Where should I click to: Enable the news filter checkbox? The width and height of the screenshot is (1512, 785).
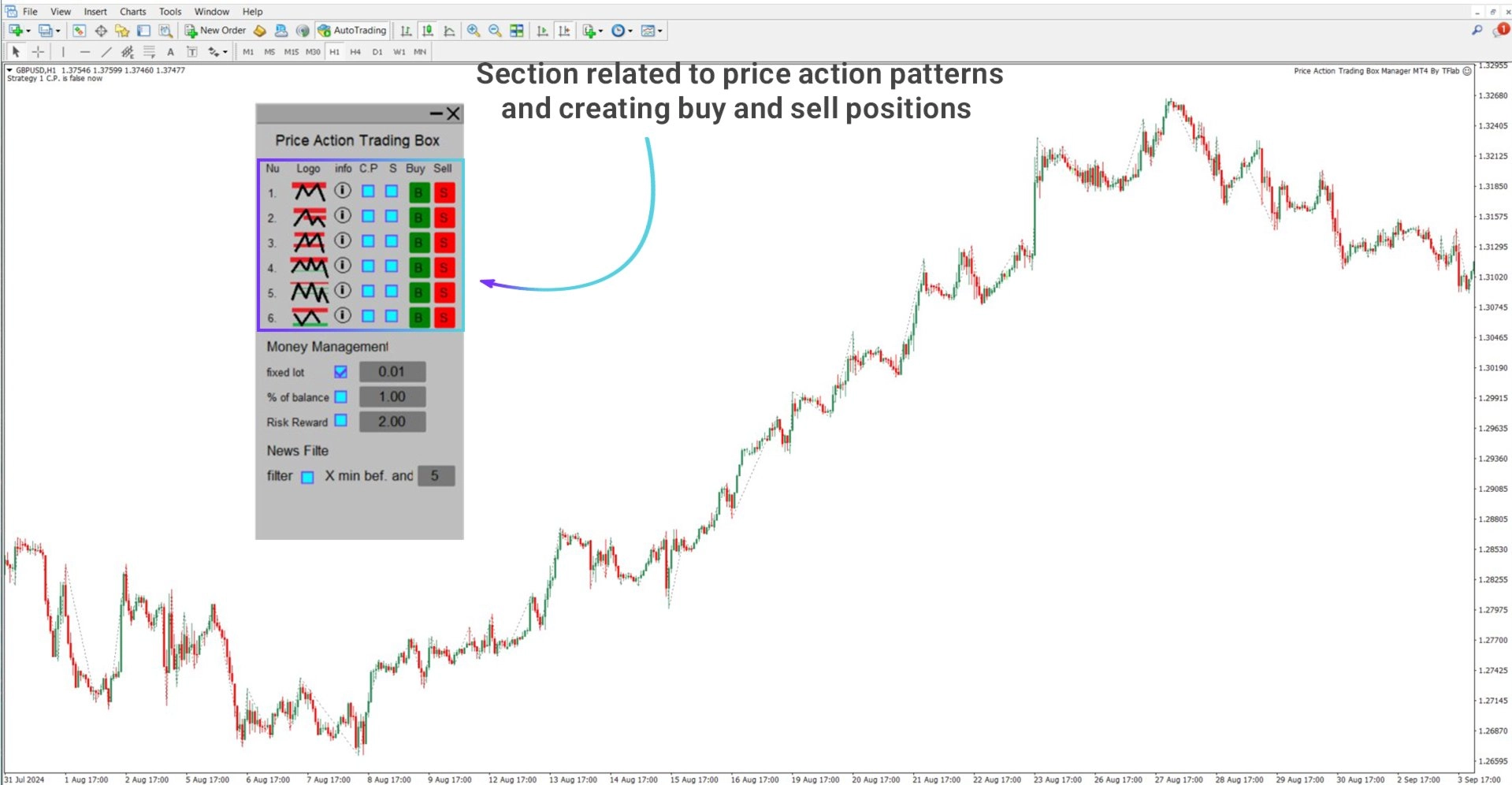click(307, 477)
